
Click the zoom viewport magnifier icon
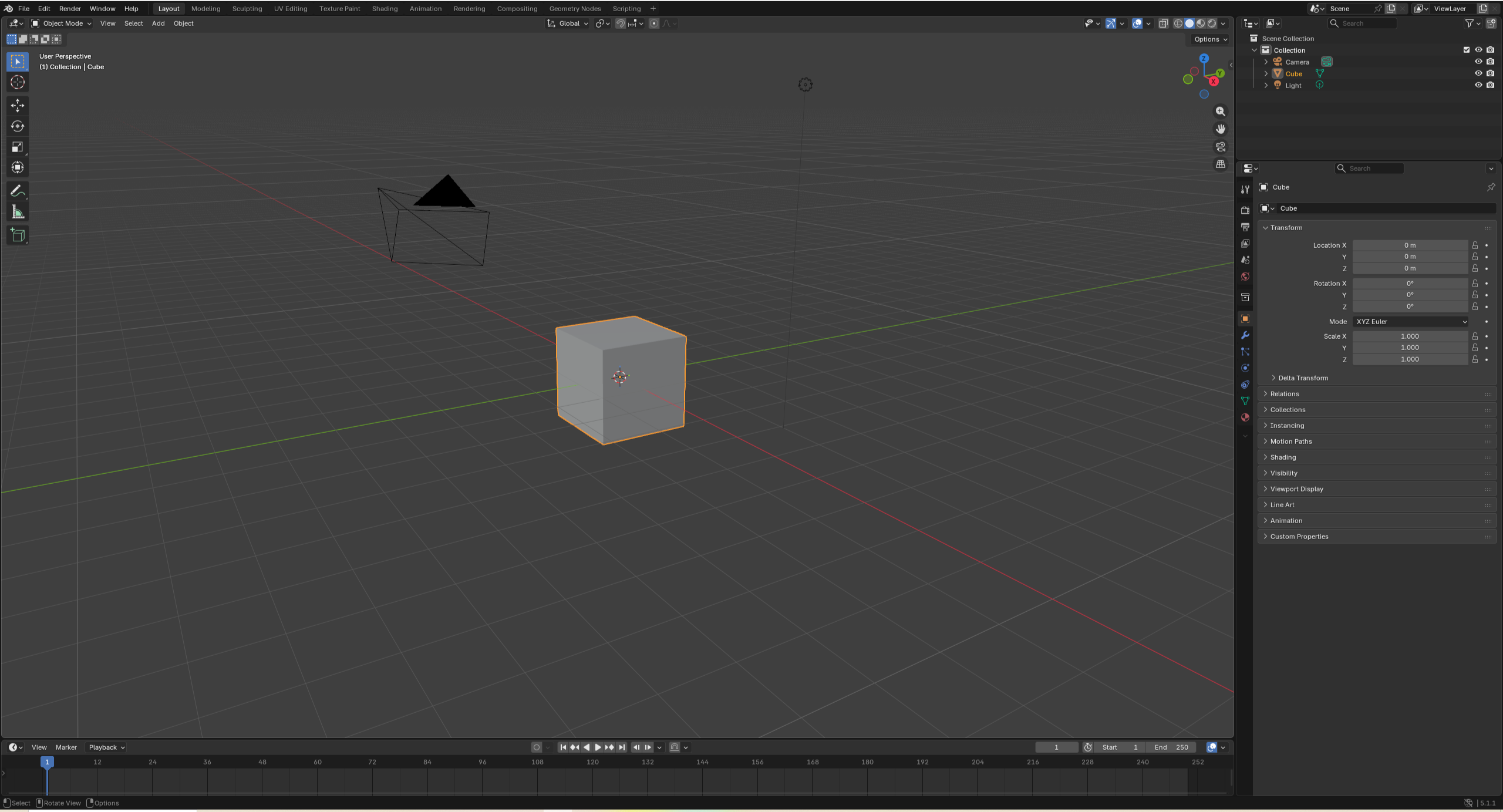[1221, 112]
